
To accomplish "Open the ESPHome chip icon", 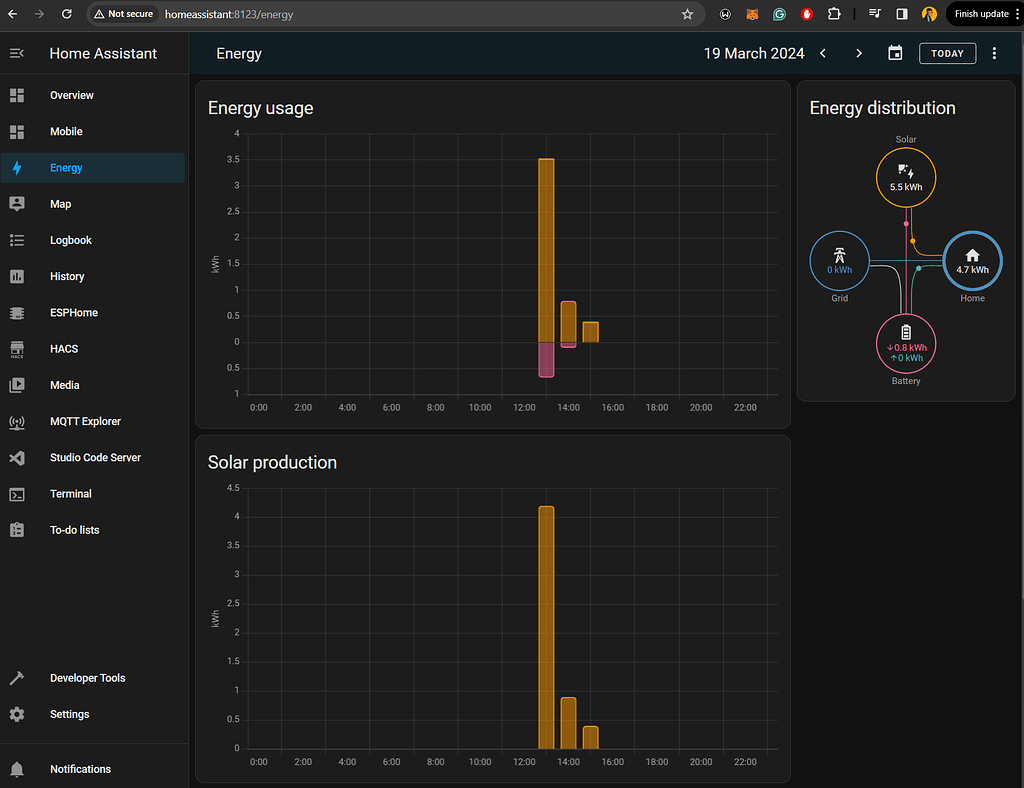I will pyautogui.click(x=17, y=313).
